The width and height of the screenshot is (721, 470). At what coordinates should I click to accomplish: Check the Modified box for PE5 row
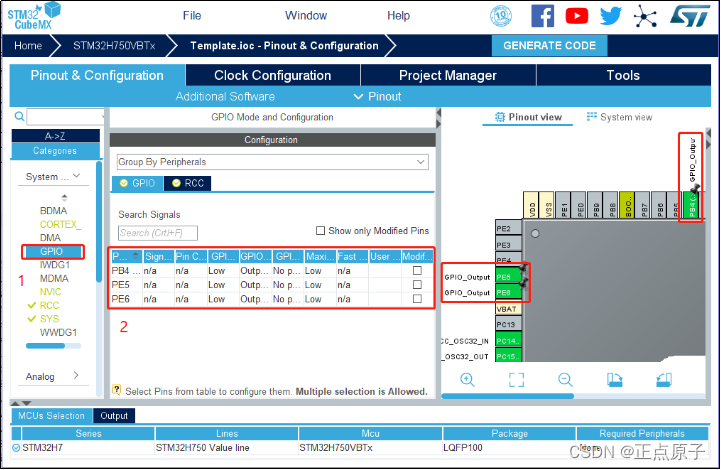(x=417, y=285)
